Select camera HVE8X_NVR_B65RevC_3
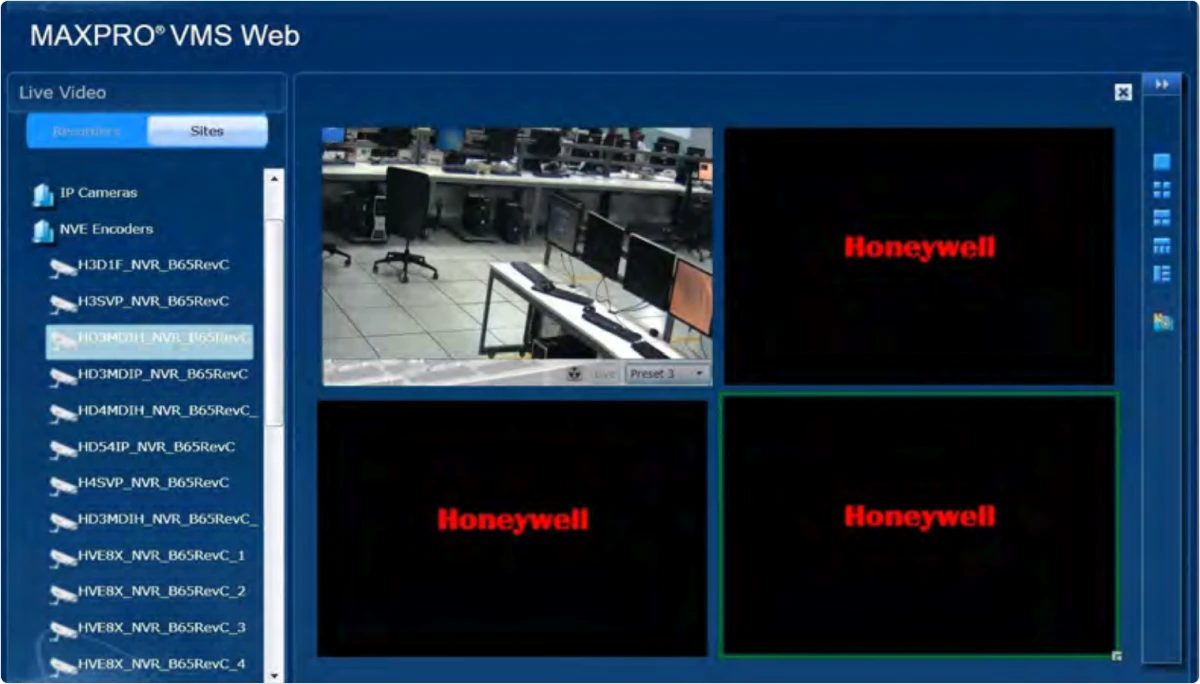The height and width of the screenshot is (684, 1200). point(161,627)
